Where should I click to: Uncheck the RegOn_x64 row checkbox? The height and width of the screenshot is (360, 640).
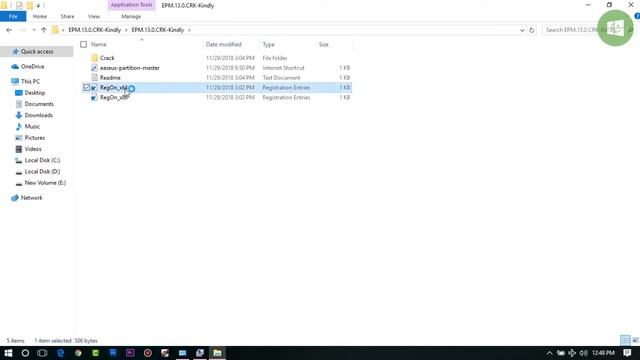coord(87,87)
